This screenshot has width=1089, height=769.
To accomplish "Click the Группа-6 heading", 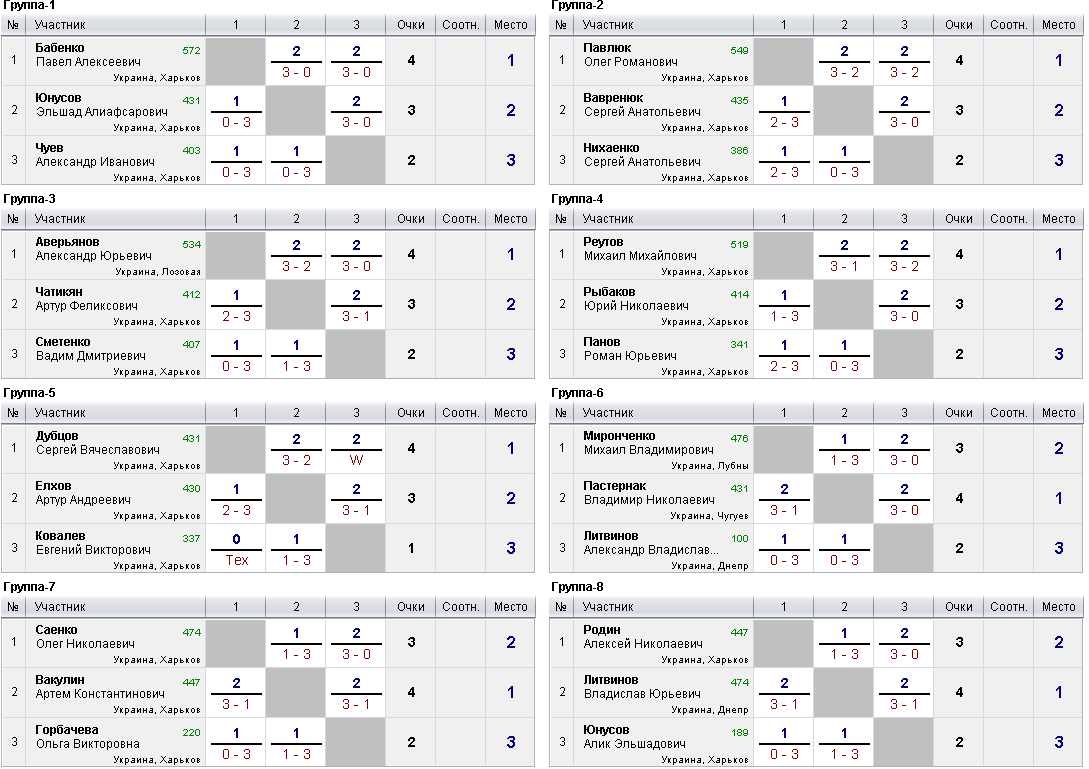I will (x=577, y=392).
